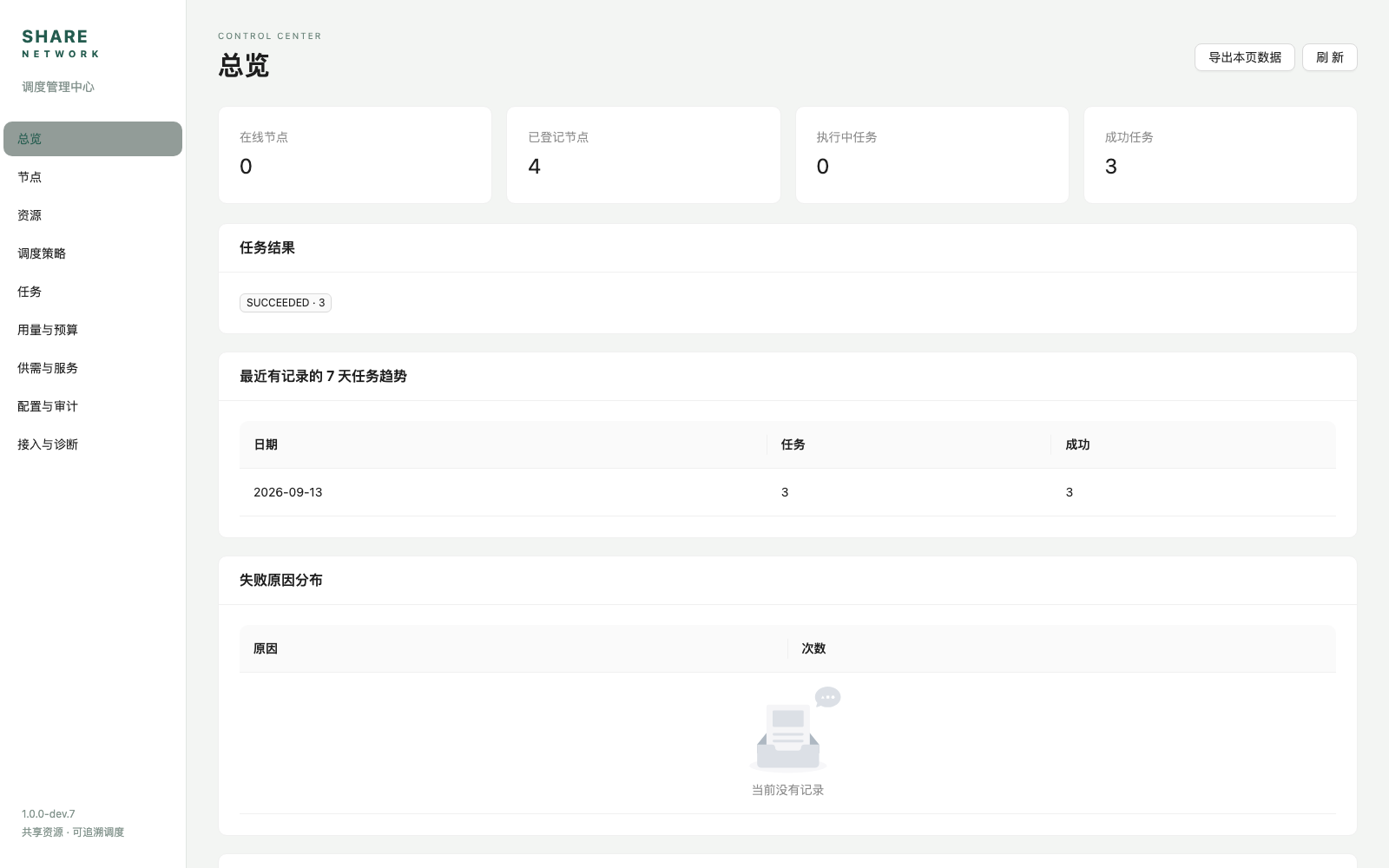
Task: Click the 导出本页数据 button
Action: [x=1245, y=57]
